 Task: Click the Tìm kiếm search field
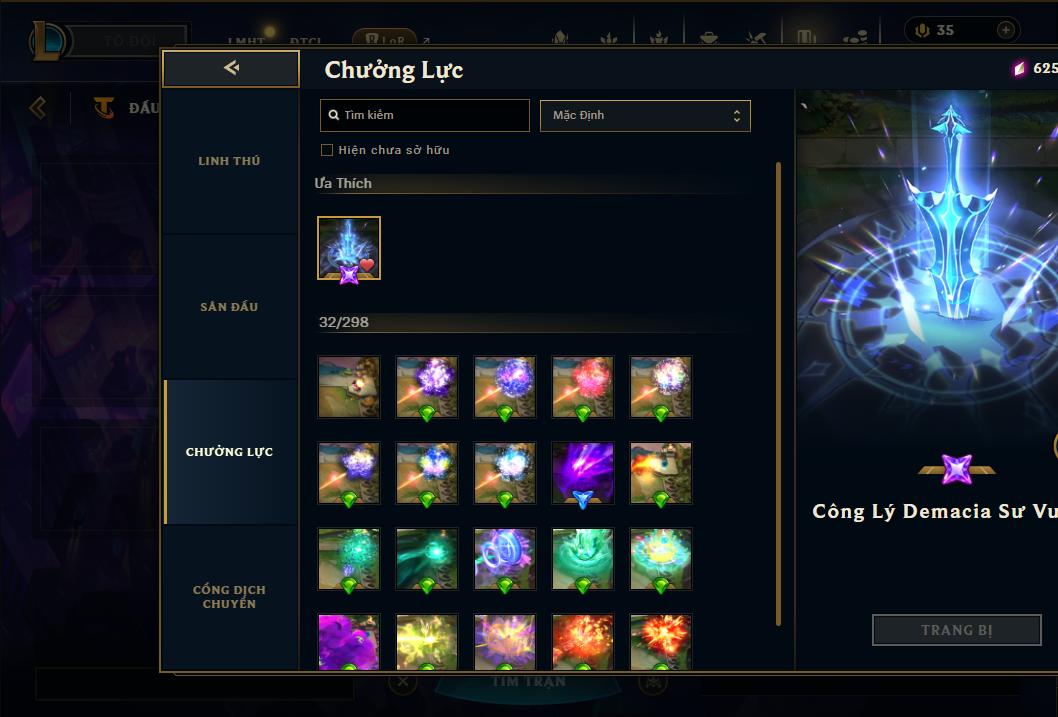[424, 115]
